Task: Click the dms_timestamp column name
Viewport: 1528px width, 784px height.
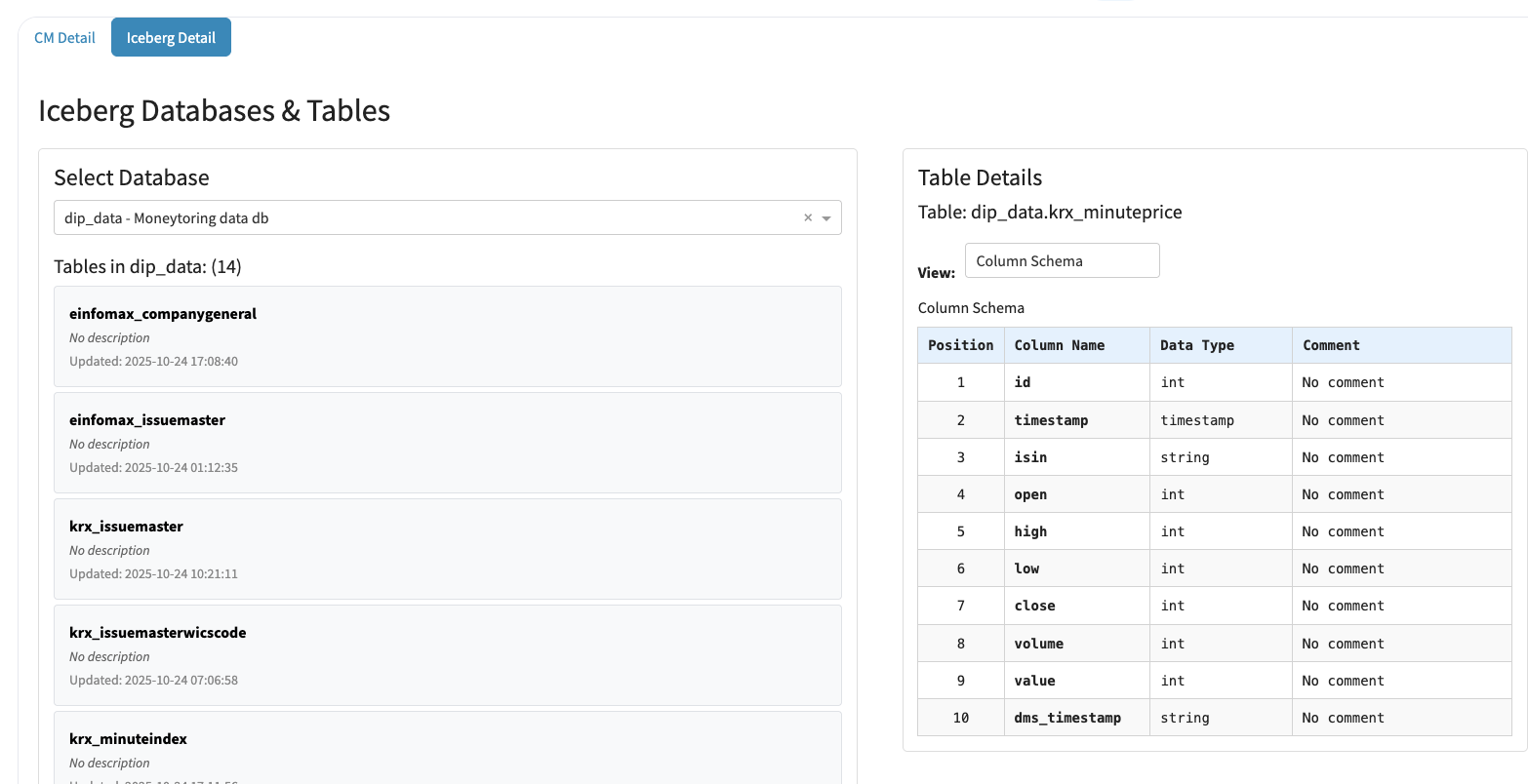Action: pyautogui.click(x=1067, y=718)
